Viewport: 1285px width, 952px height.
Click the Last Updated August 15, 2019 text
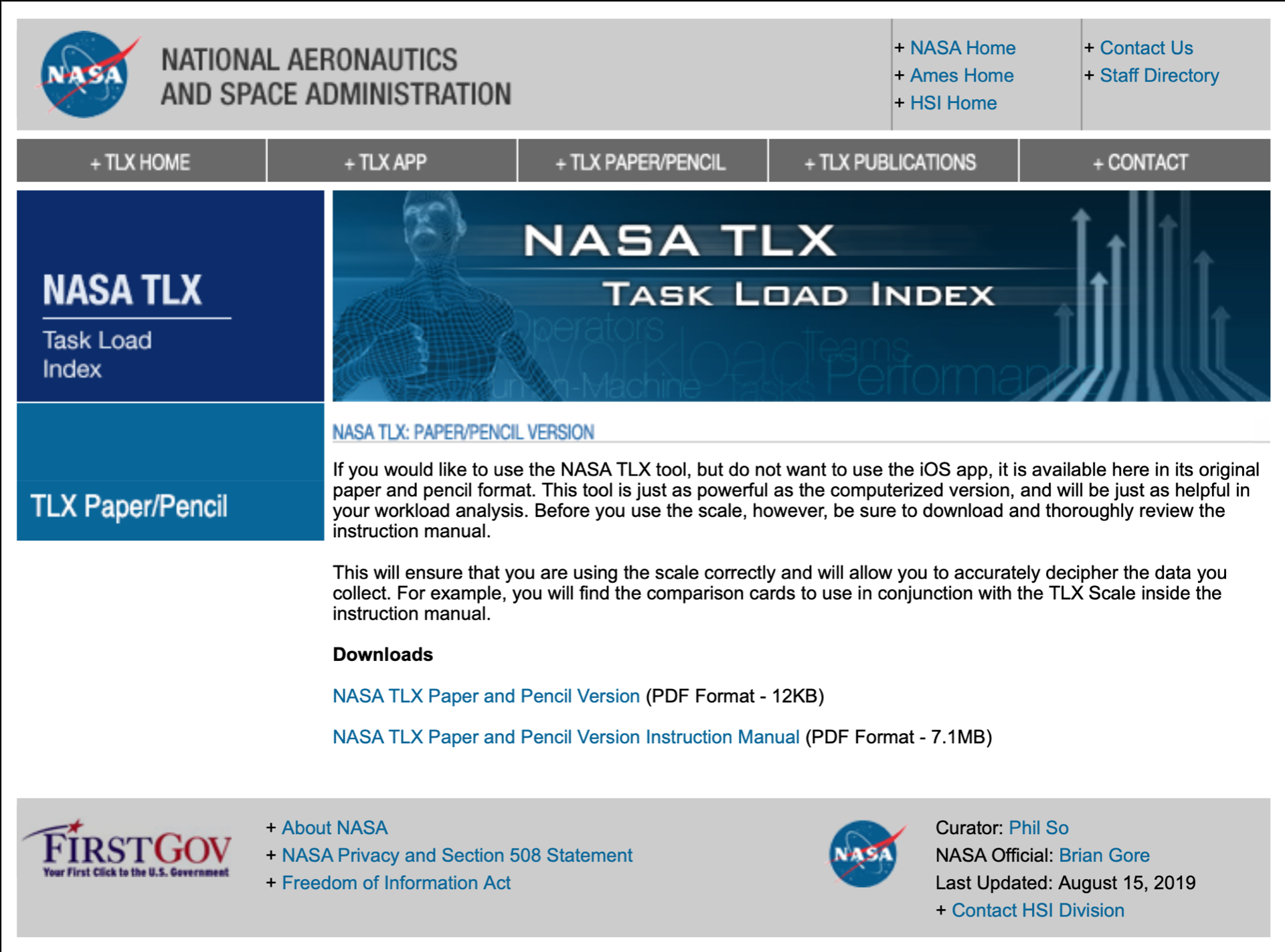pyautogui.click(x=1065, y=882)
